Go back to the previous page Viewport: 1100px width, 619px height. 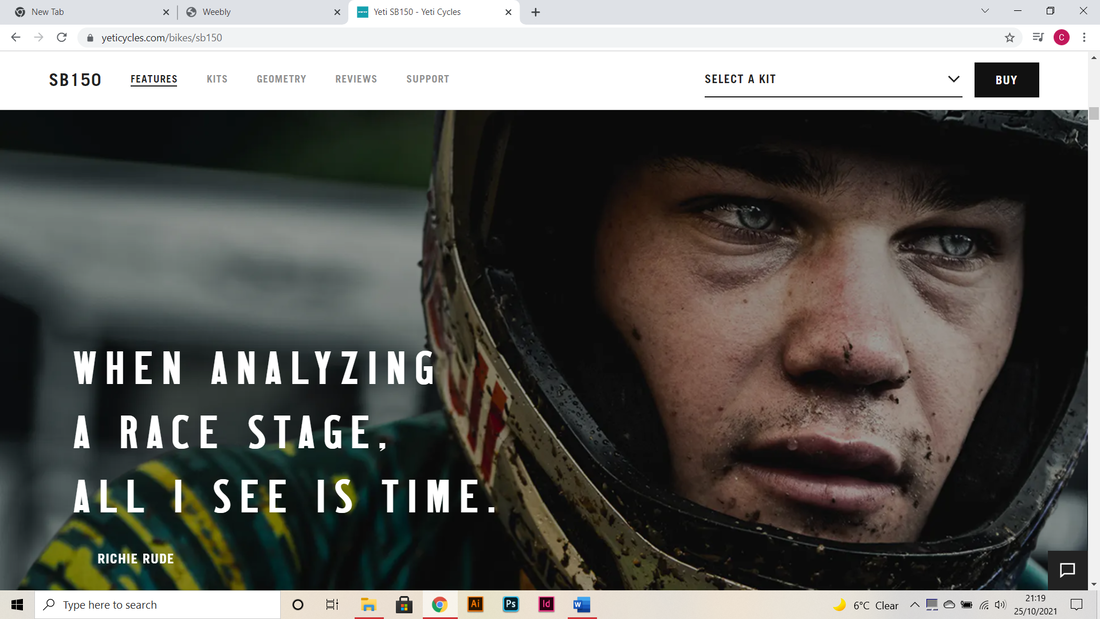15,37
